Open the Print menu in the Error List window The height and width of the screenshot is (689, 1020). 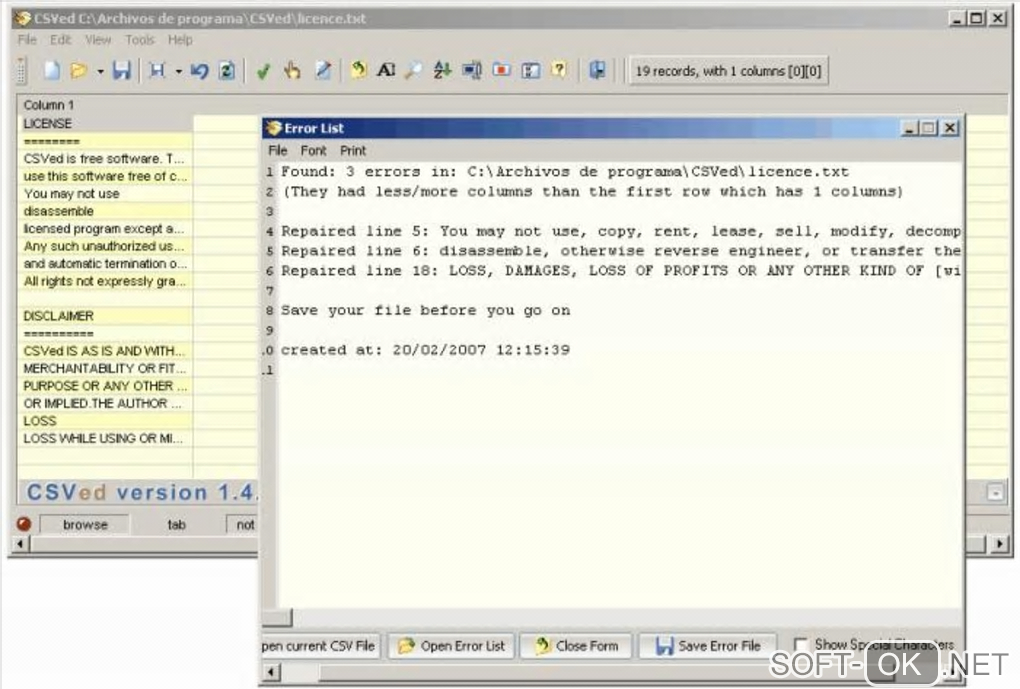(353, 151)
